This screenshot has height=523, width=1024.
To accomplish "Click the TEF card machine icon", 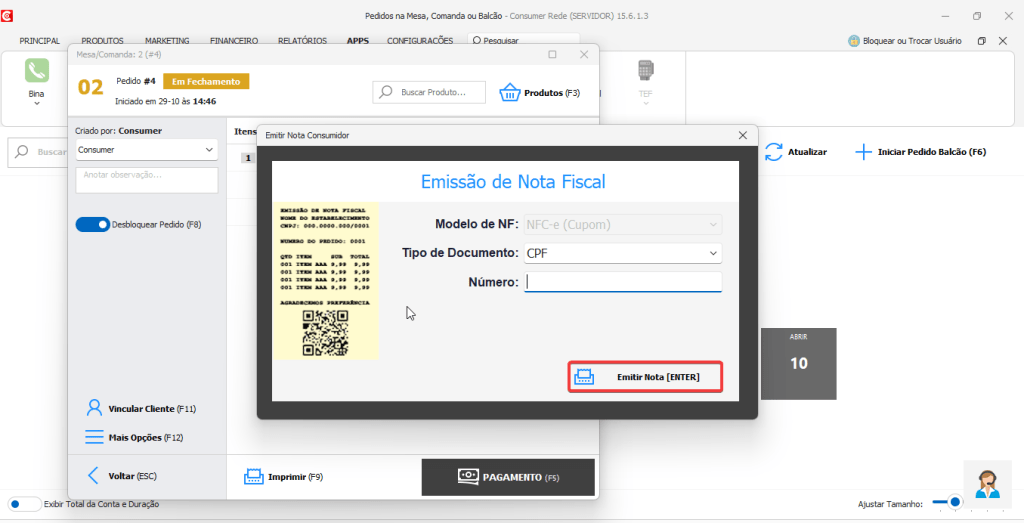I will pos(646,72).
